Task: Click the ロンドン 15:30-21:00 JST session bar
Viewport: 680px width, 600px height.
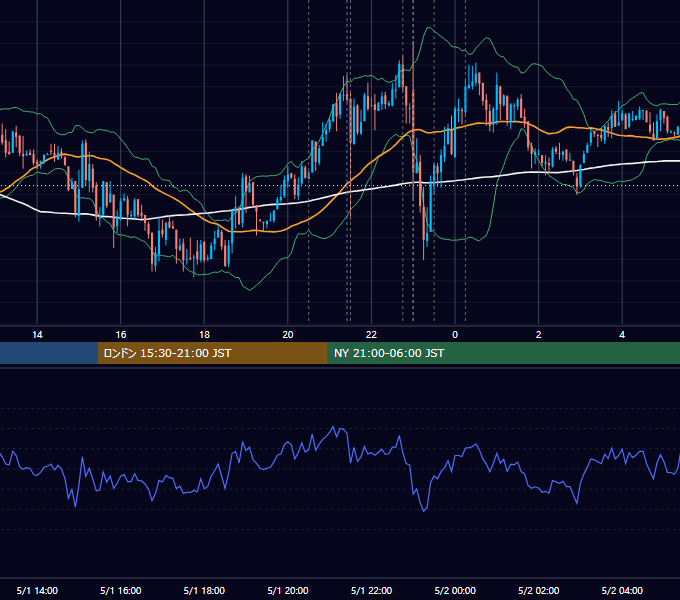Action: click(x=212, y=353)
